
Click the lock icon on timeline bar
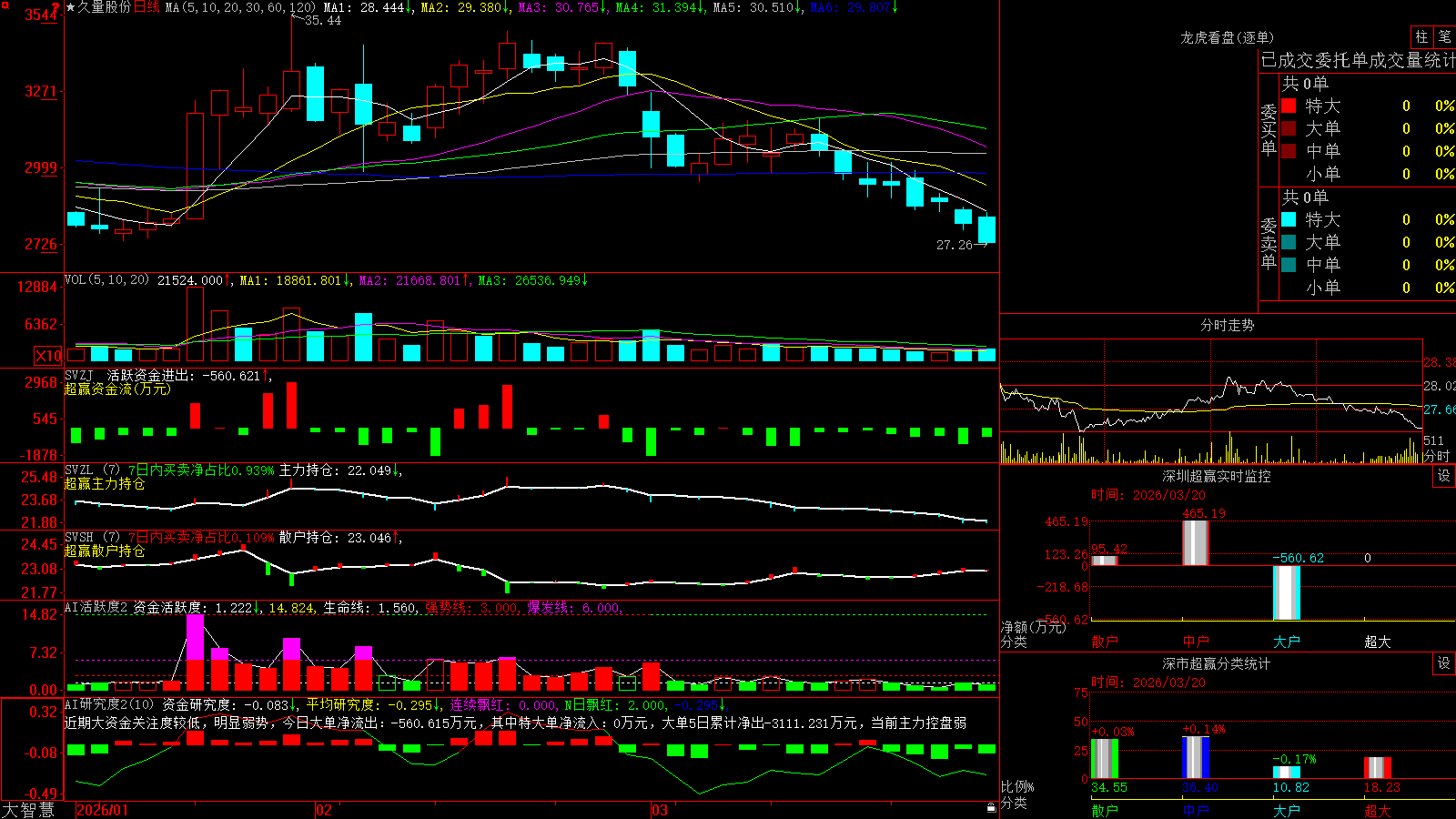coord(991,808)
